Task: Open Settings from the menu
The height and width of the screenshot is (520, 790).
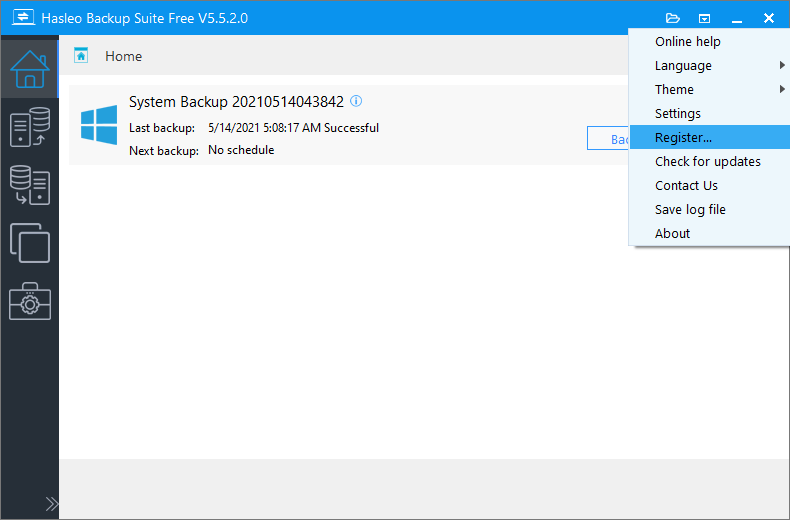Action: (709, 113)
